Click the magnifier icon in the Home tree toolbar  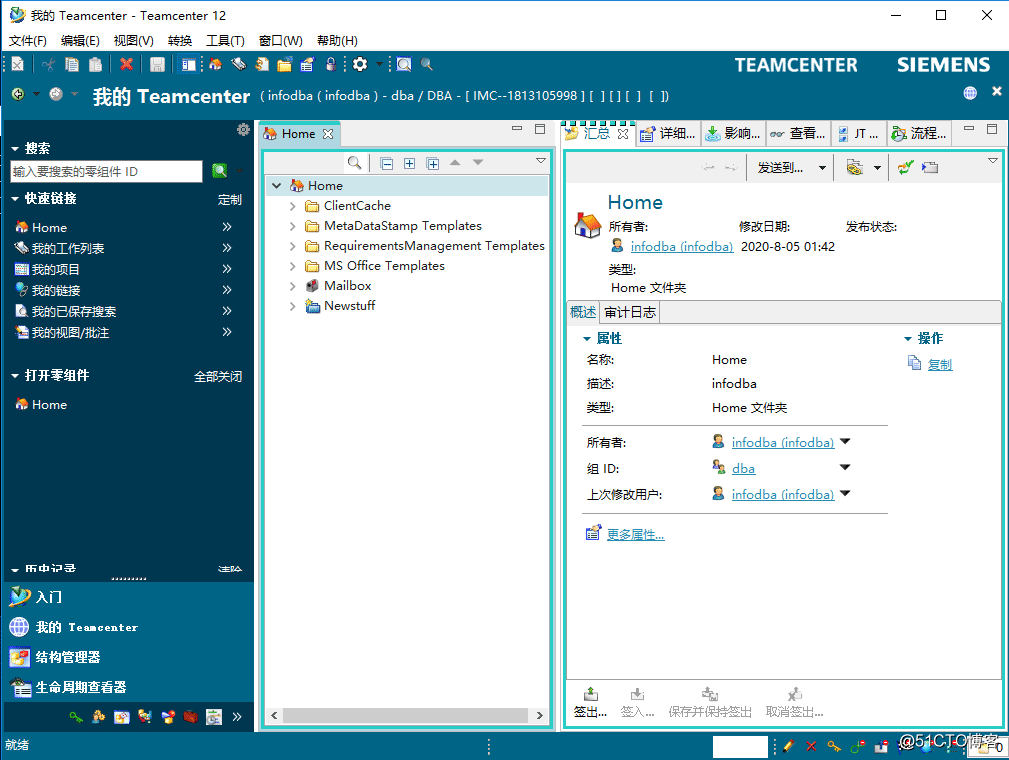pyautogui.click(x=354, y=163)
